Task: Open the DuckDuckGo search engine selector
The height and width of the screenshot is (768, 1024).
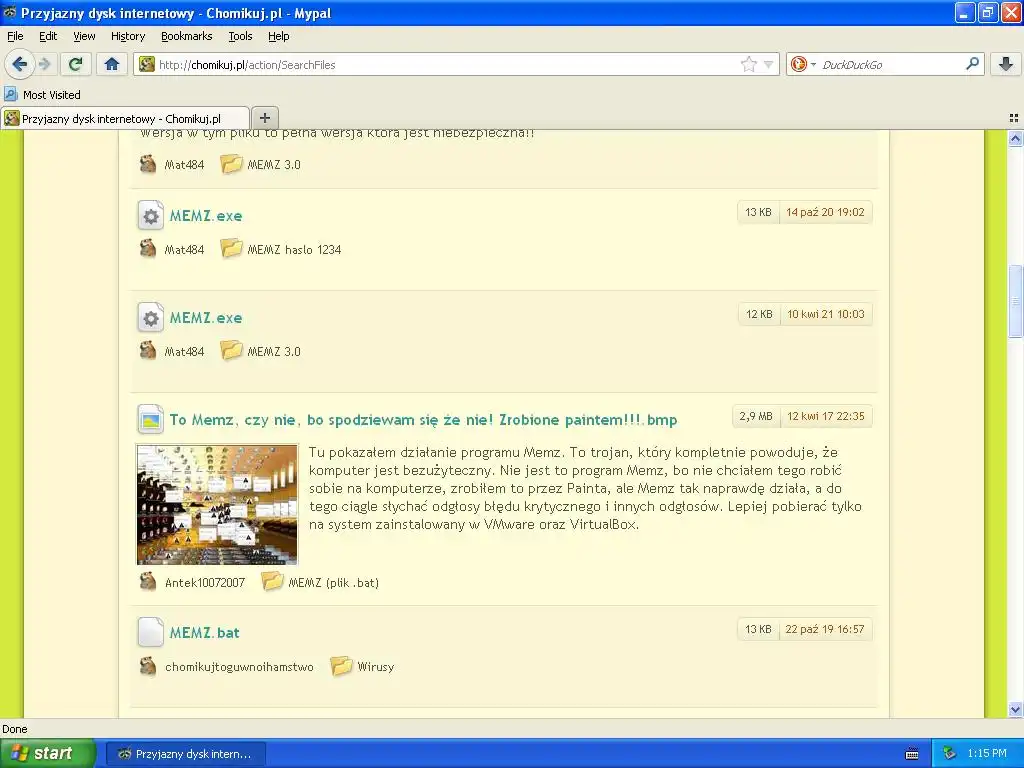Action: pos(802,64)
